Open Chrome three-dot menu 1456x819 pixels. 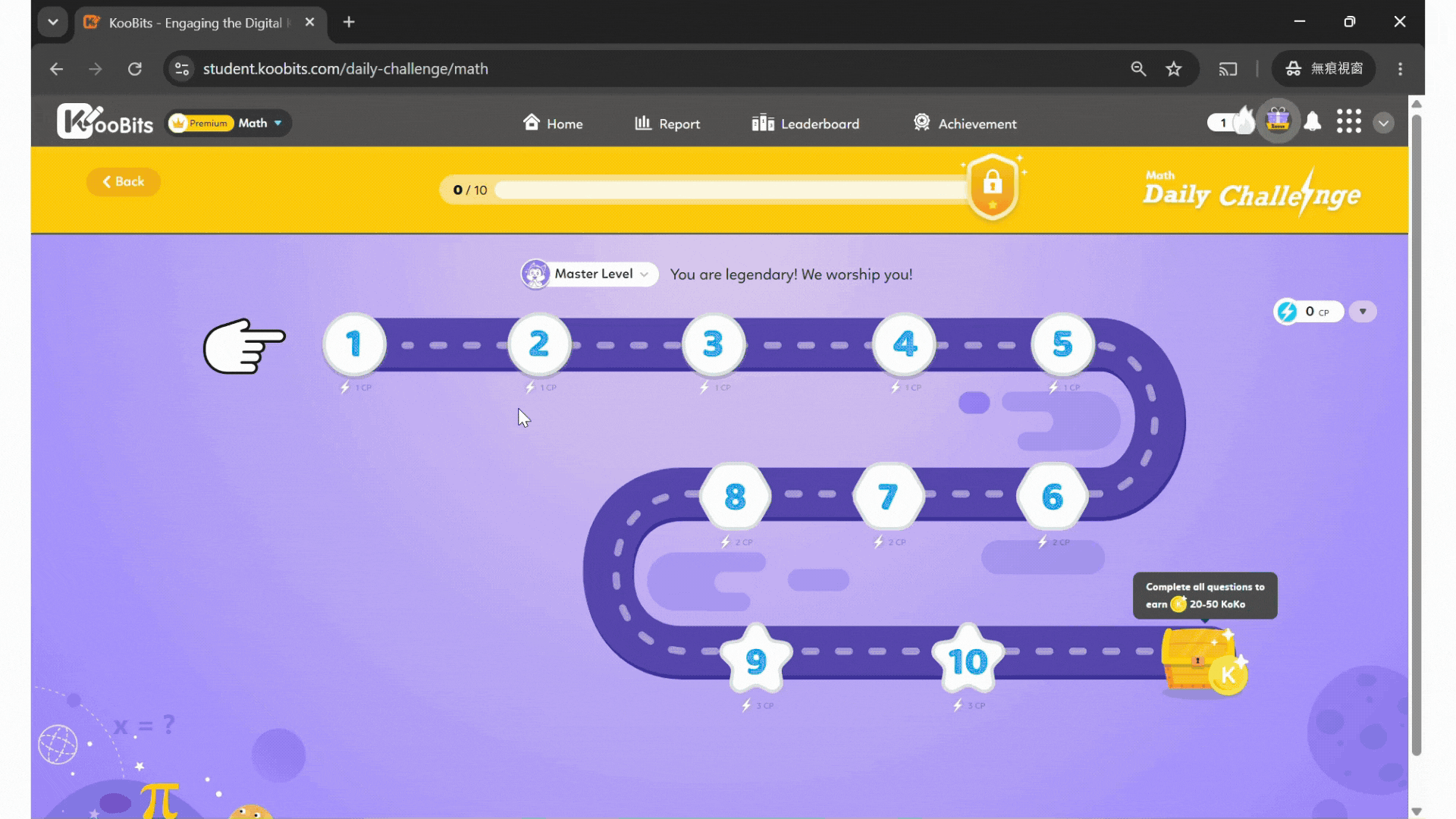coord(1400,69)
